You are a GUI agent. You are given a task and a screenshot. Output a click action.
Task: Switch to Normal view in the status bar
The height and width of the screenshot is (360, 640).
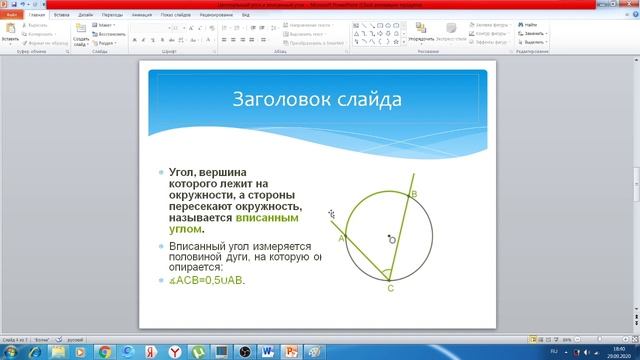coord(533,340)
